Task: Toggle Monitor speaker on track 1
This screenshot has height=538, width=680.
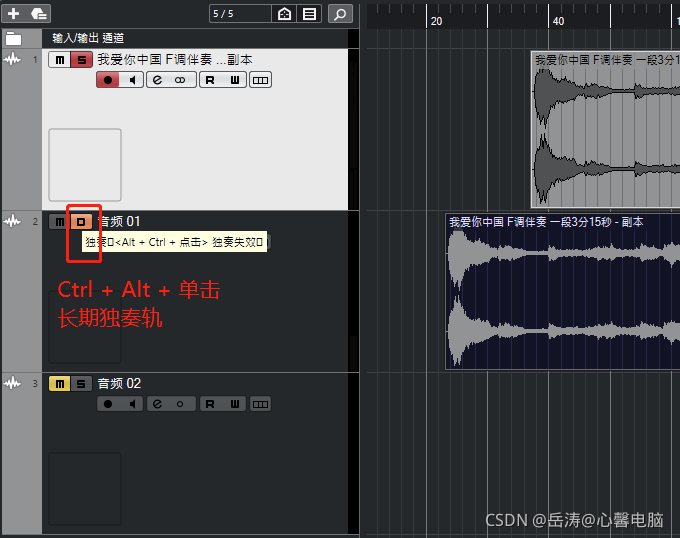Action: pyautogui.click(x=132, y=80)
